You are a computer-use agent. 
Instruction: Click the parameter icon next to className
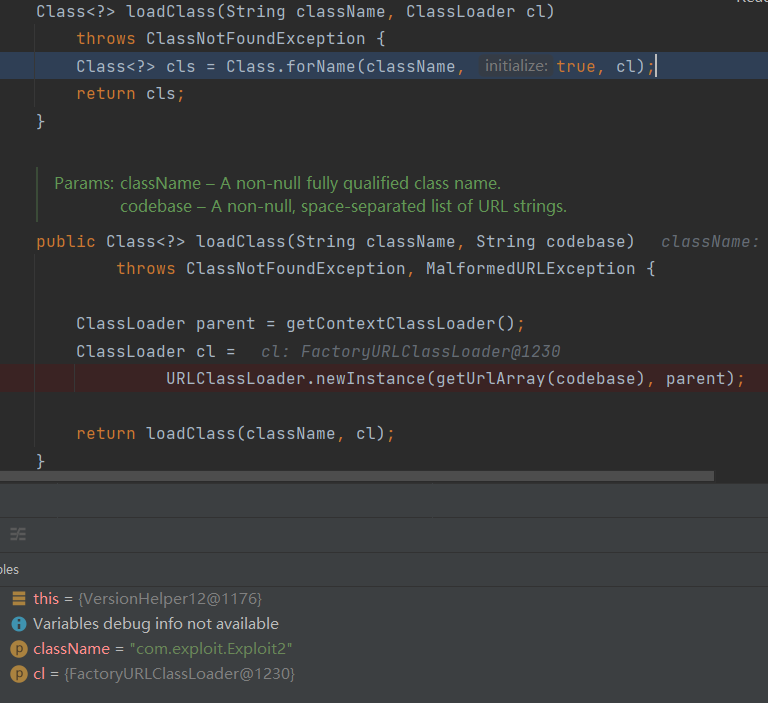18,649
